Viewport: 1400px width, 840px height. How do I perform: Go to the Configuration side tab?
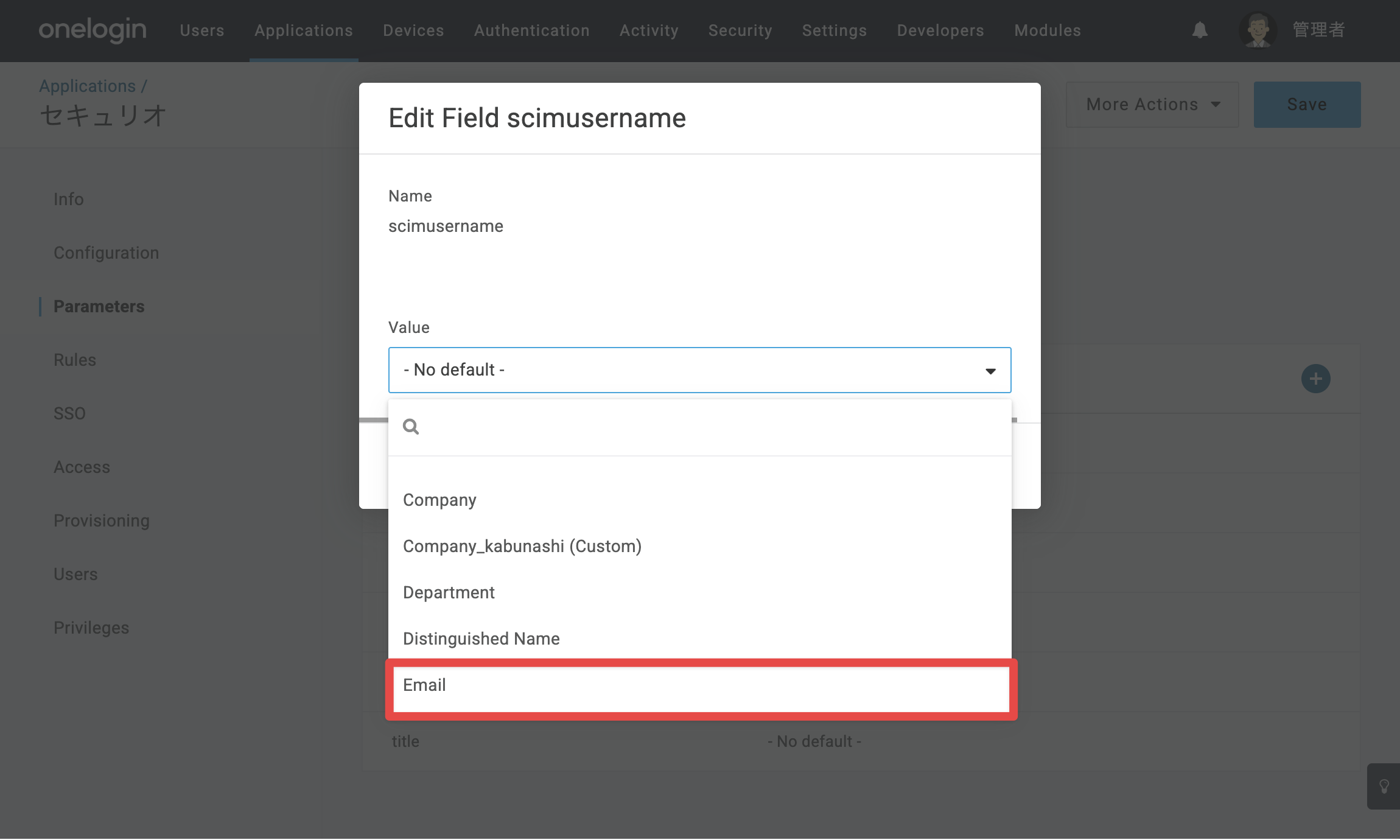tap(106, 253)
